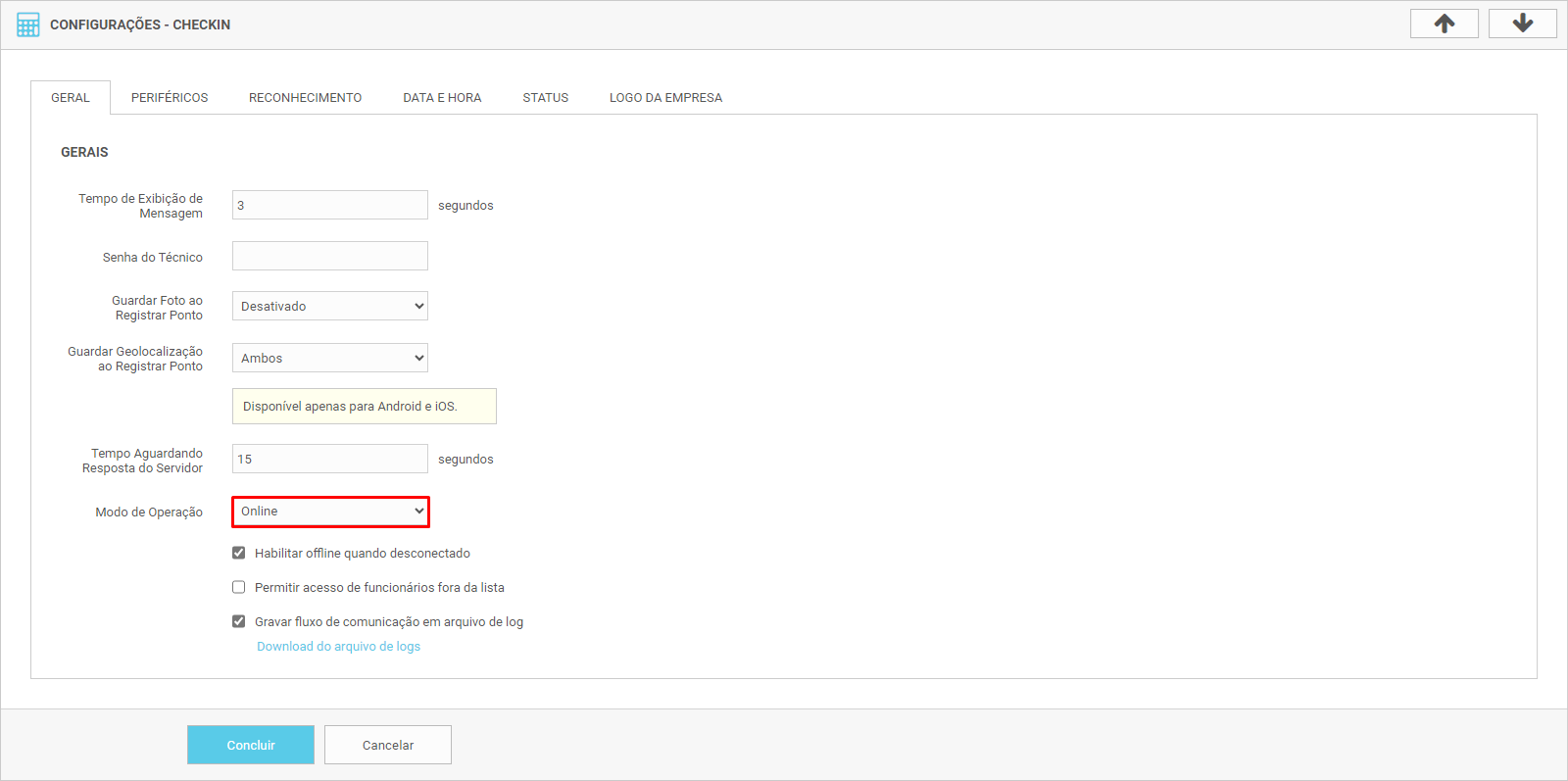Viewport: 1568px width, 781px height.
Task: Go to the Data e Hora tab
Action: [442, 98]
